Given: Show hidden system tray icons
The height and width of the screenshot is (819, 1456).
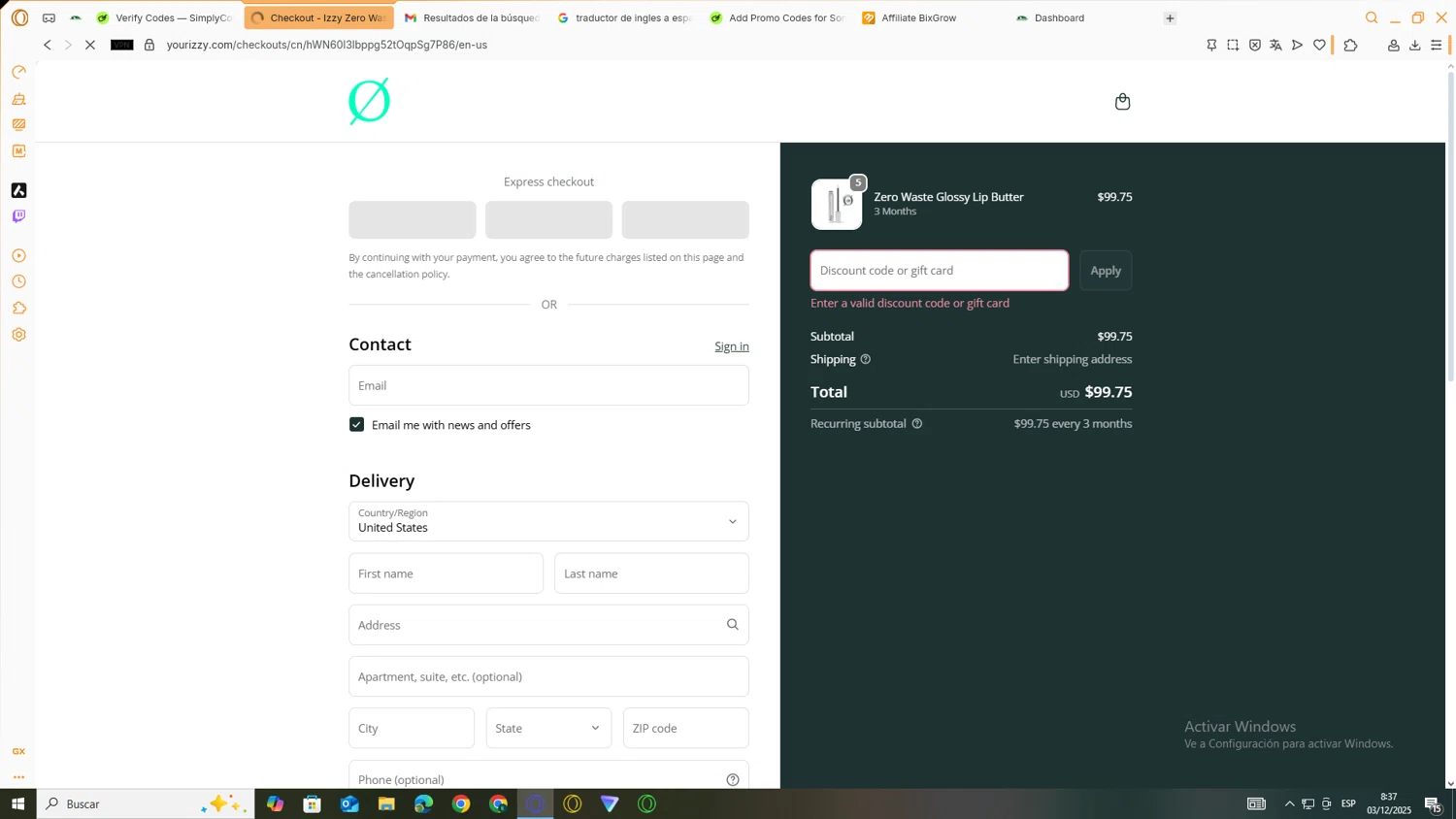Looking at the screenshot, I should pyautogui.click(x=1289, y=803).
